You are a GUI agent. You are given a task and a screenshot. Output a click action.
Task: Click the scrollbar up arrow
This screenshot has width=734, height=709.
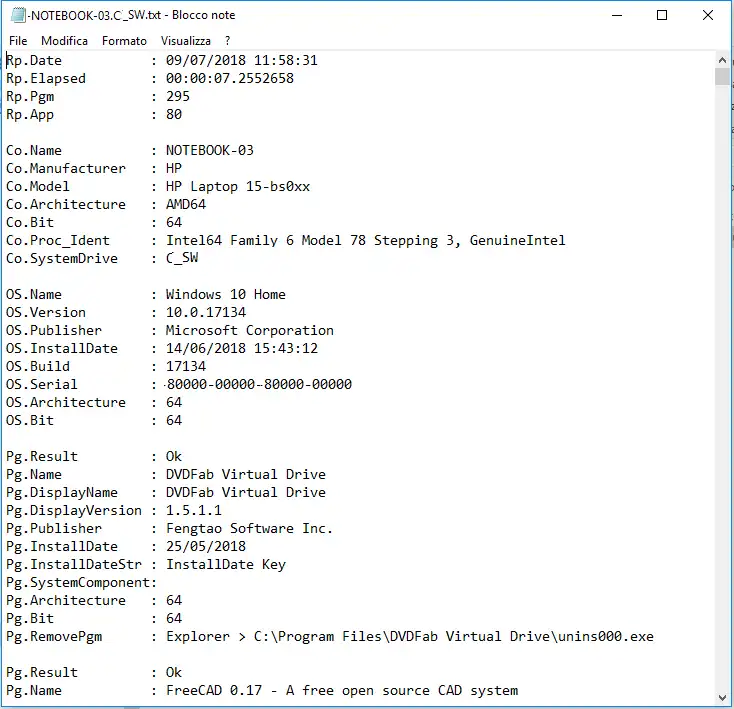722,60
